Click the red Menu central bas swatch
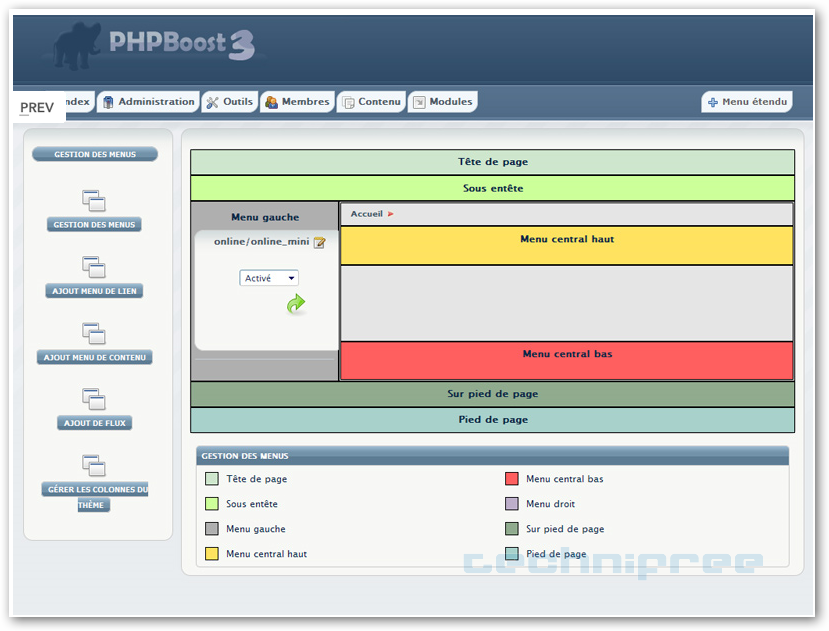 (x=511, y=479)
